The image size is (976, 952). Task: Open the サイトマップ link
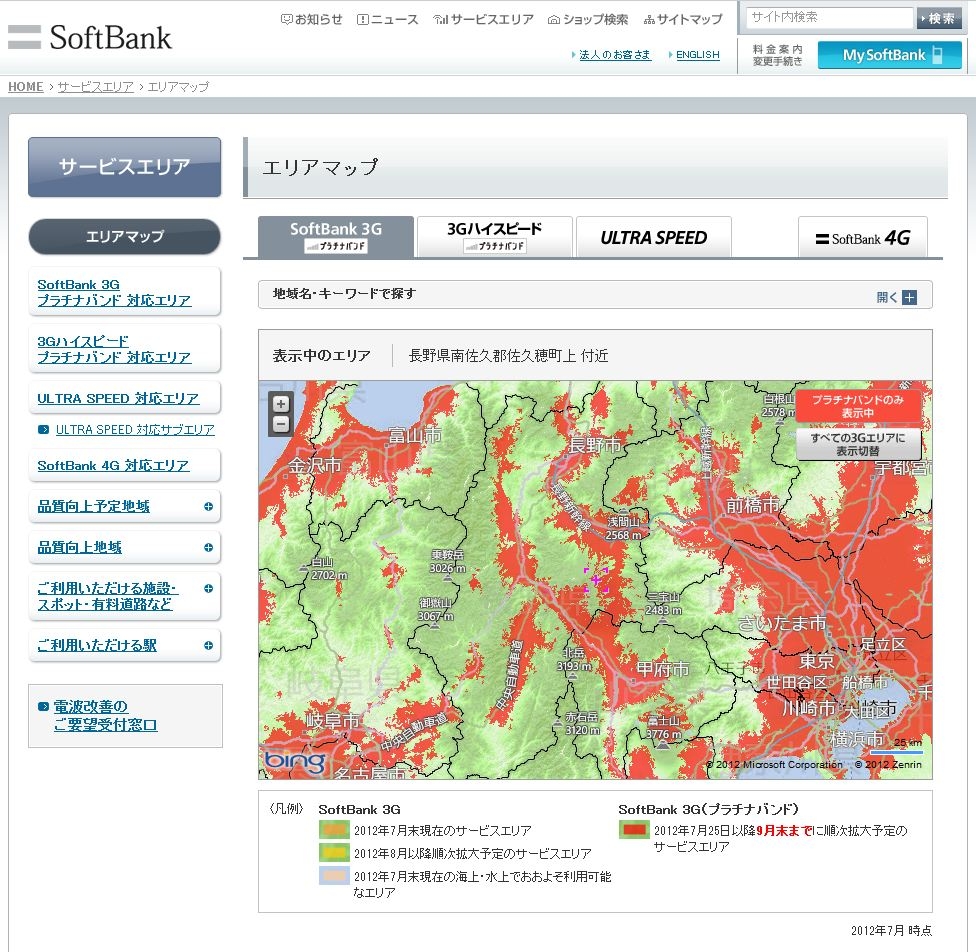683,19
